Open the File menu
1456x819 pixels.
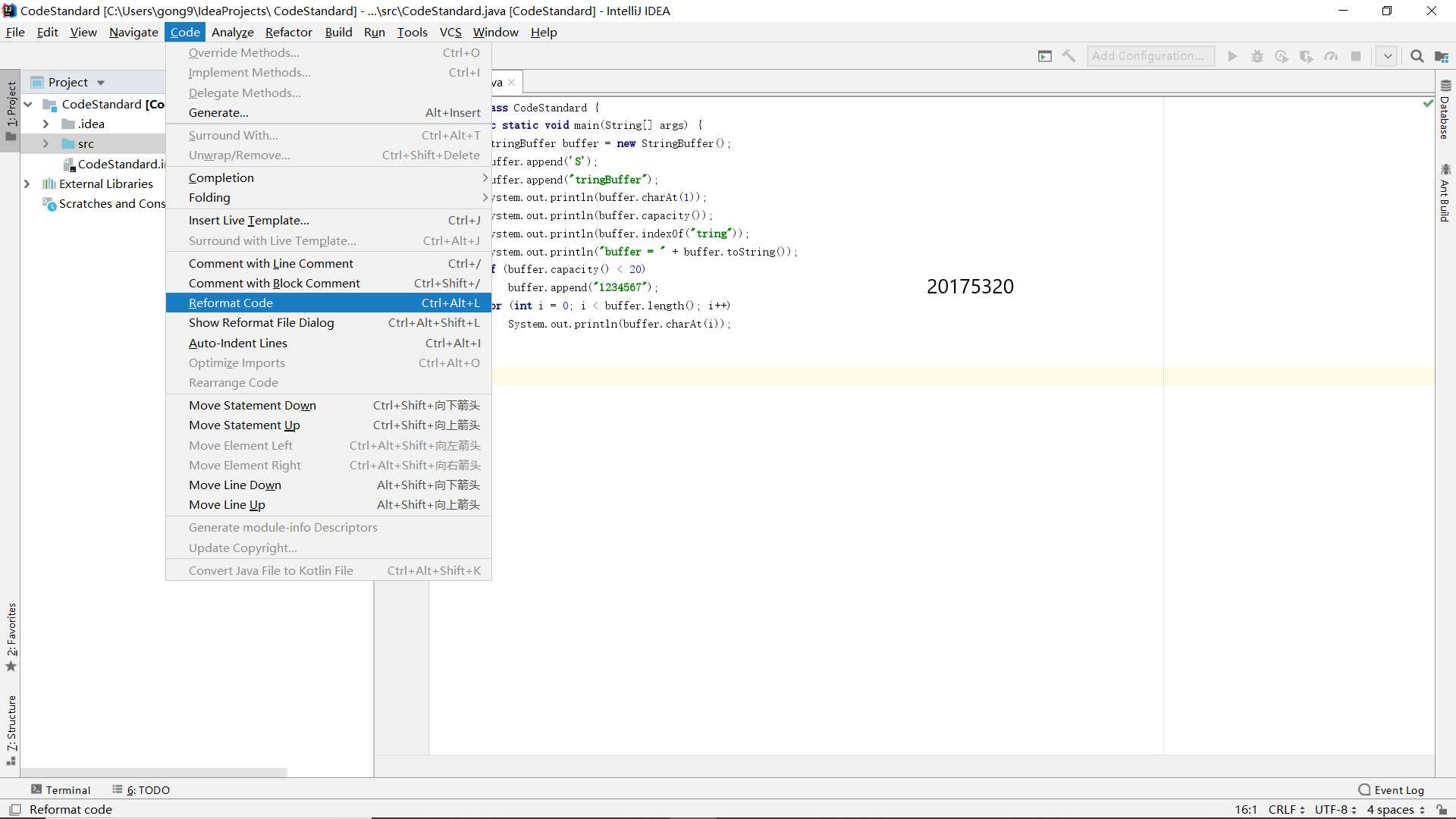pos(15,32)
